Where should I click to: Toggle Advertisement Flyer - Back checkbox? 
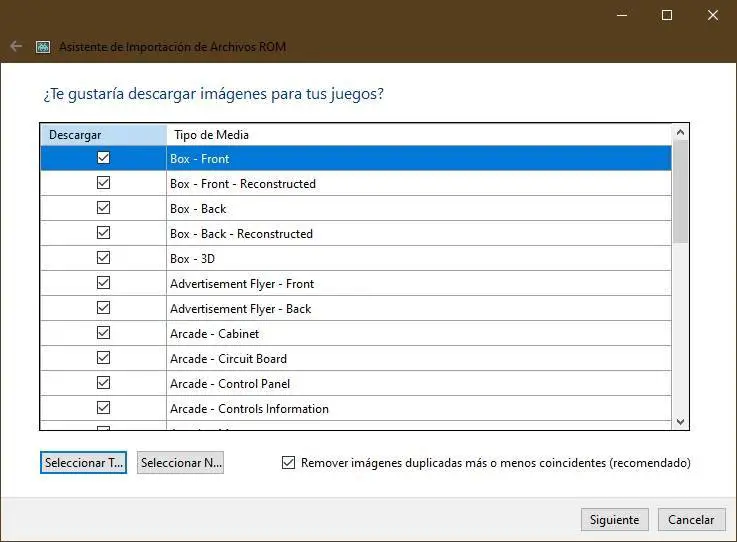103,307
